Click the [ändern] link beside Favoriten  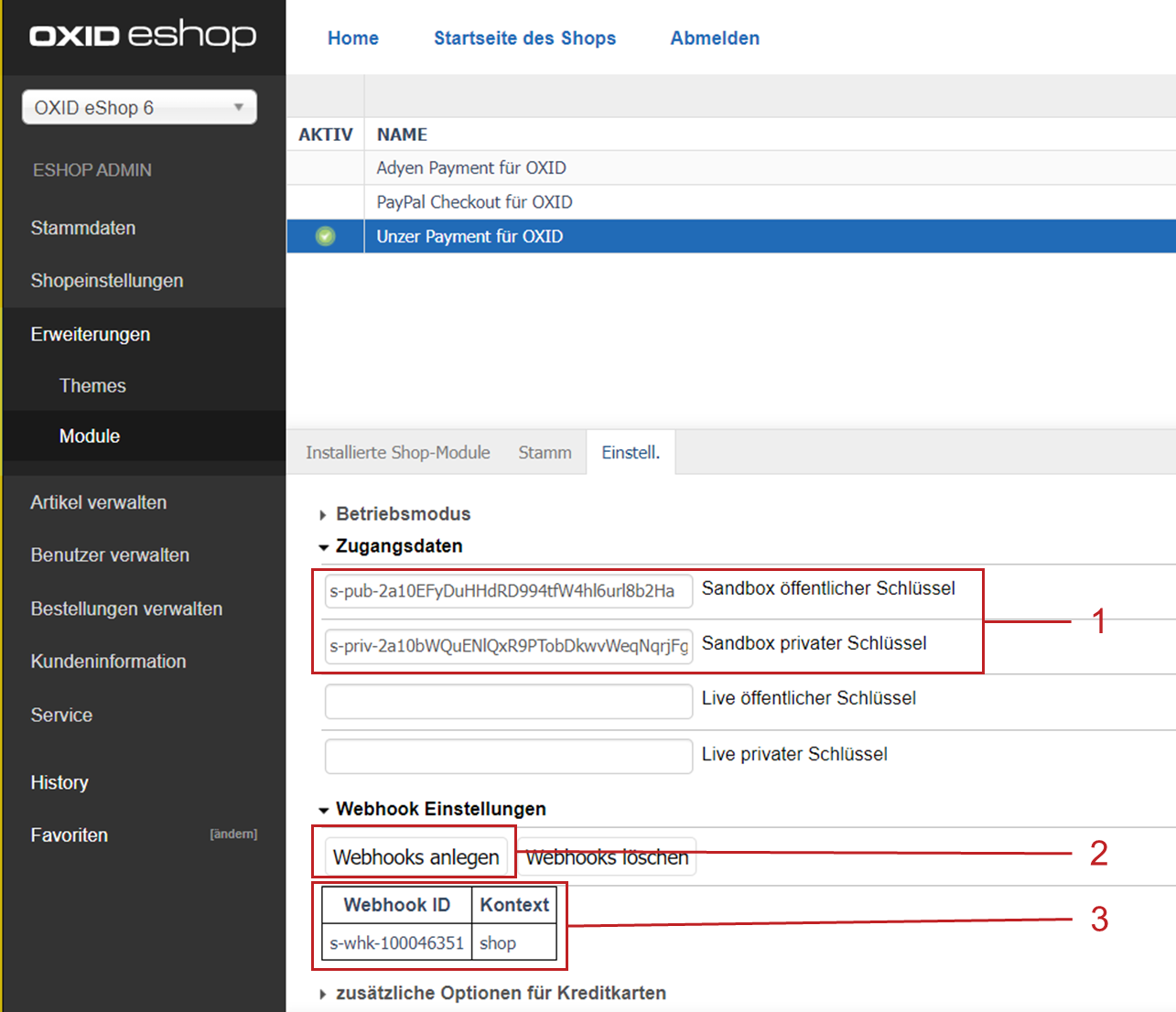233,834
